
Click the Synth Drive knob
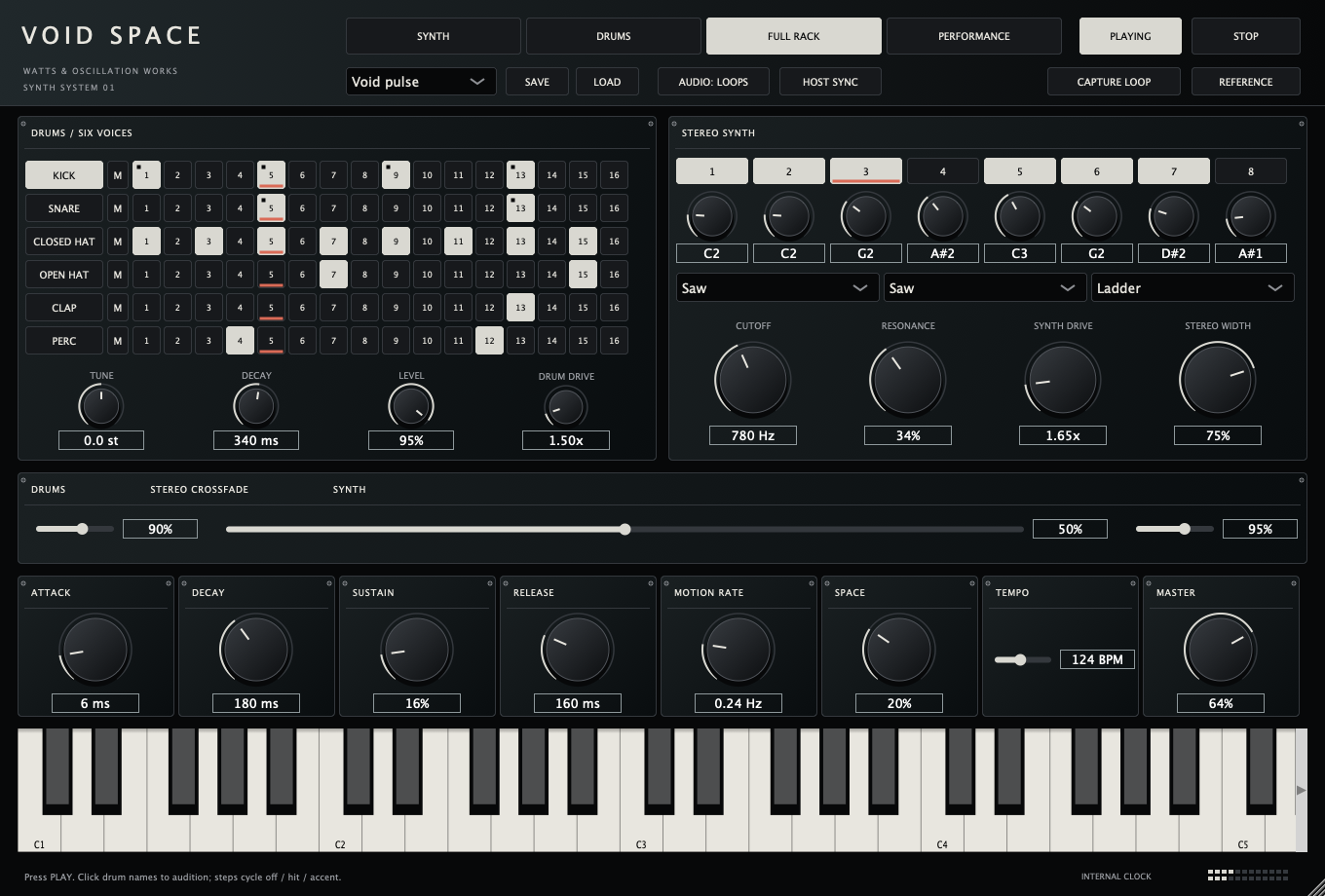point(1063,380)
